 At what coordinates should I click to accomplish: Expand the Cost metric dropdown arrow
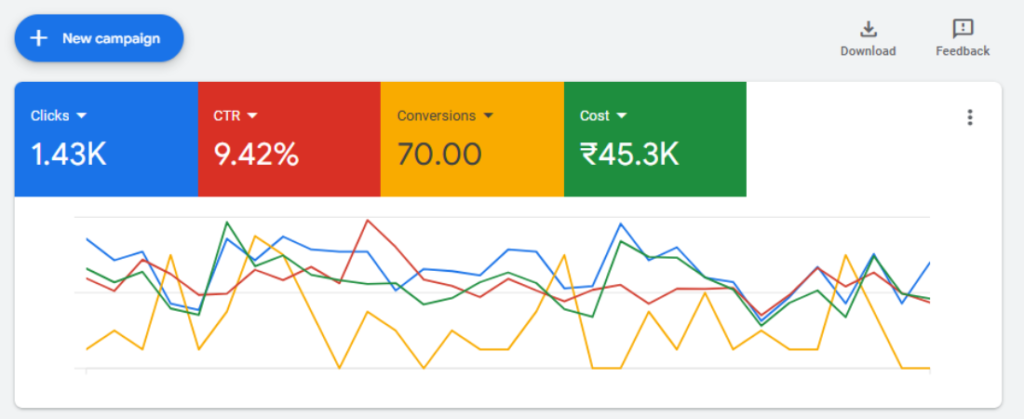click(x=621, y=116)
